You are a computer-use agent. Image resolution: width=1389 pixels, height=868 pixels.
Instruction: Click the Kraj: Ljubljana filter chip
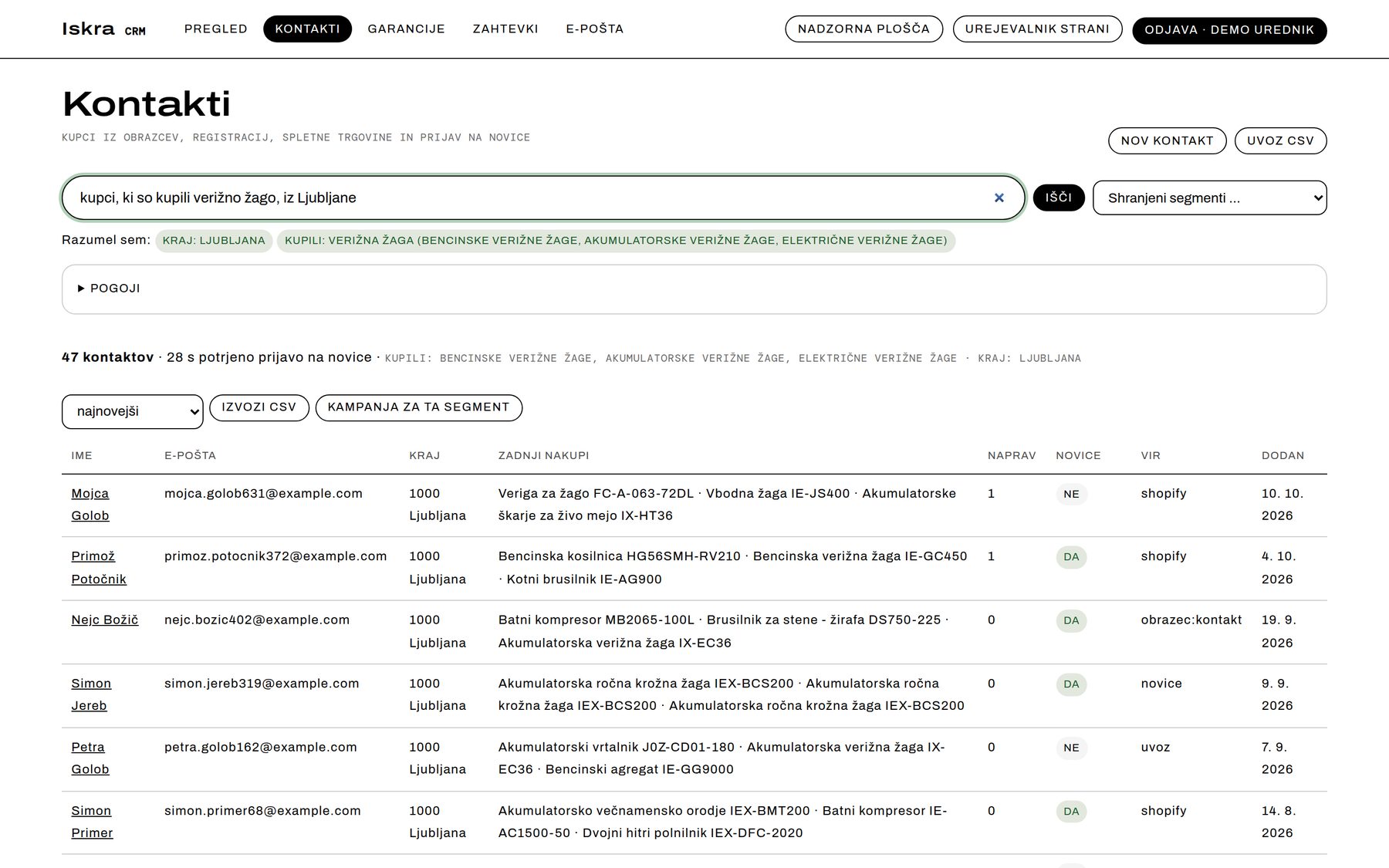[214, 241]
